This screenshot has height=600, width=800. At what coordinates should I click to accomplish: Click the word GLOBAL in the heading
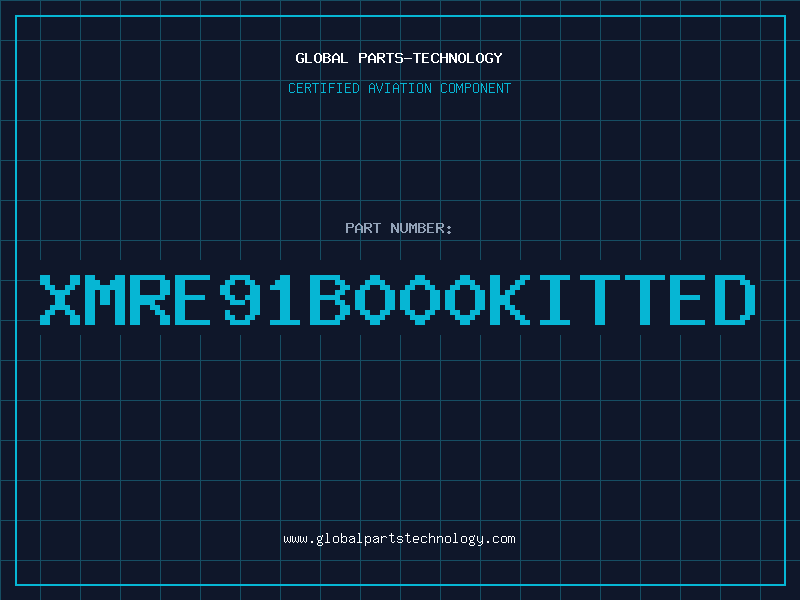click(x=321, y=58)
